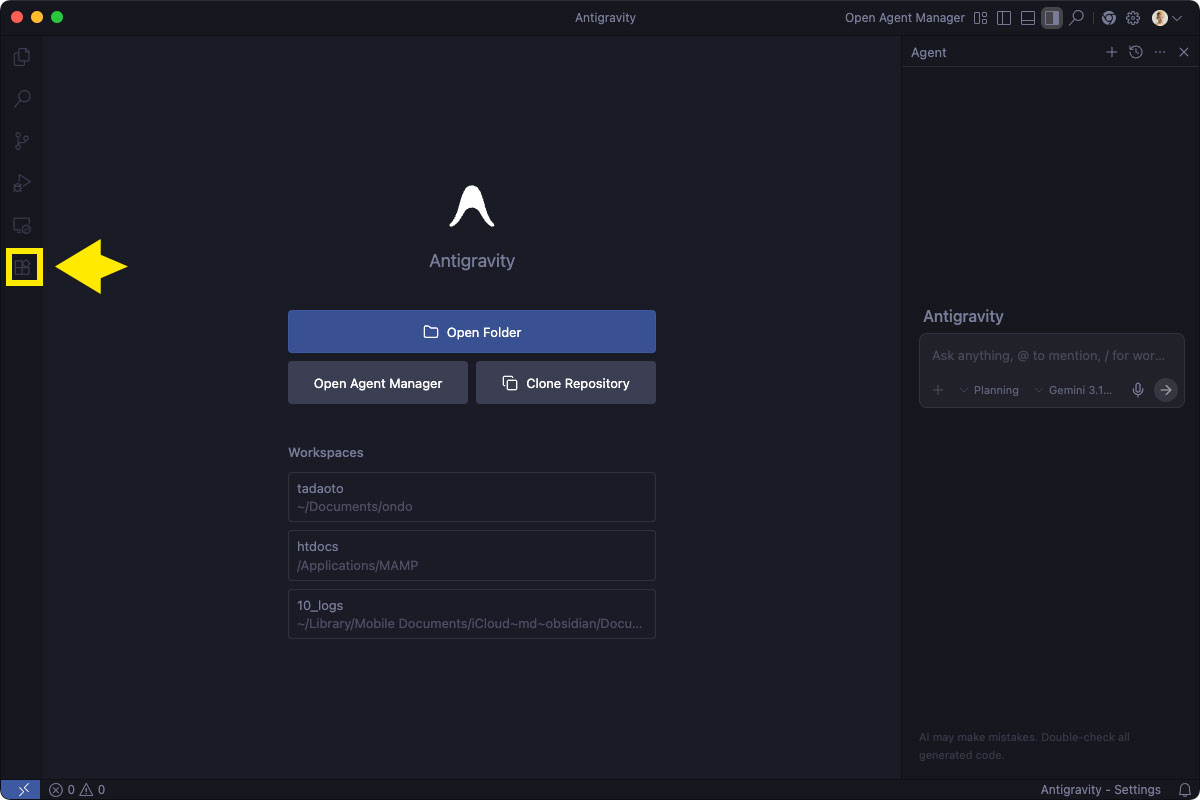Open the account avatar dropdown
The width and height of the screenshot is (1200, 800).
[x=1166, y=18]
